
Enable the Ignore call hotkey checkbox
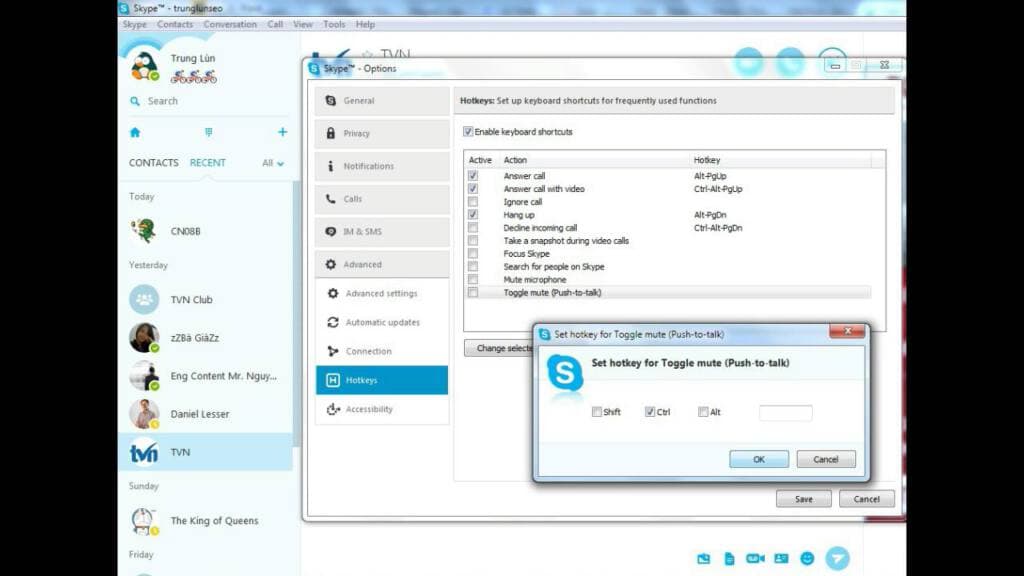(473, 202)
